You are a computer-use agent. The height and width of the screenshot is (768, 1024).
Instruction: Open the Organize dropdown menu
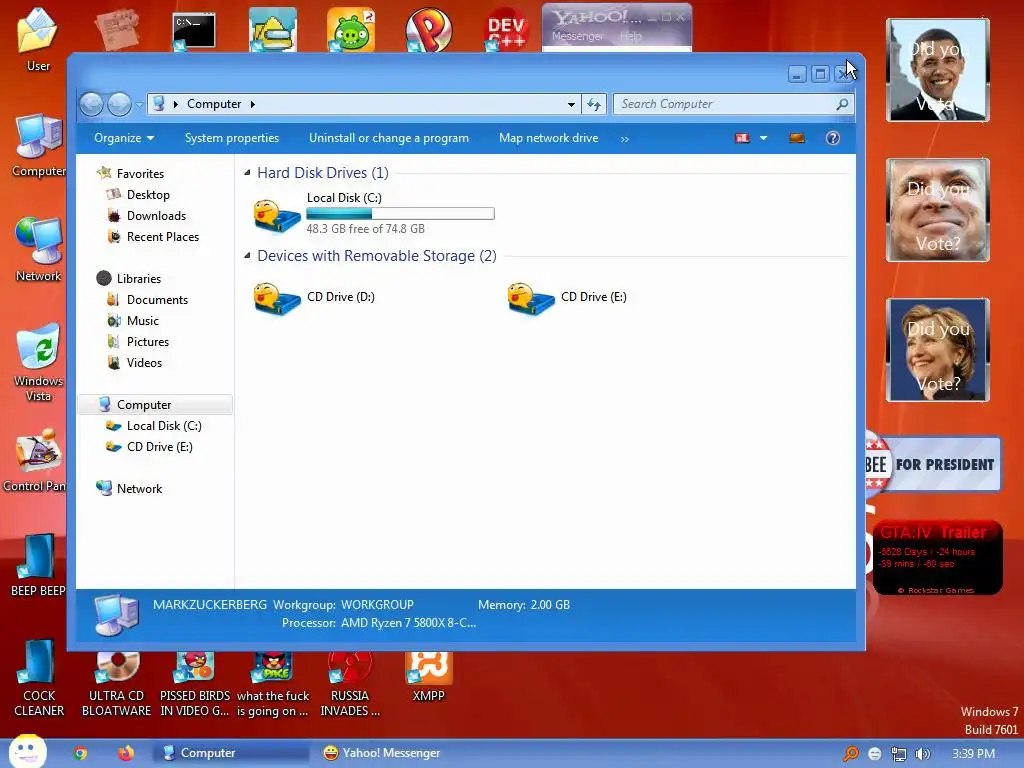pos(124,138)
